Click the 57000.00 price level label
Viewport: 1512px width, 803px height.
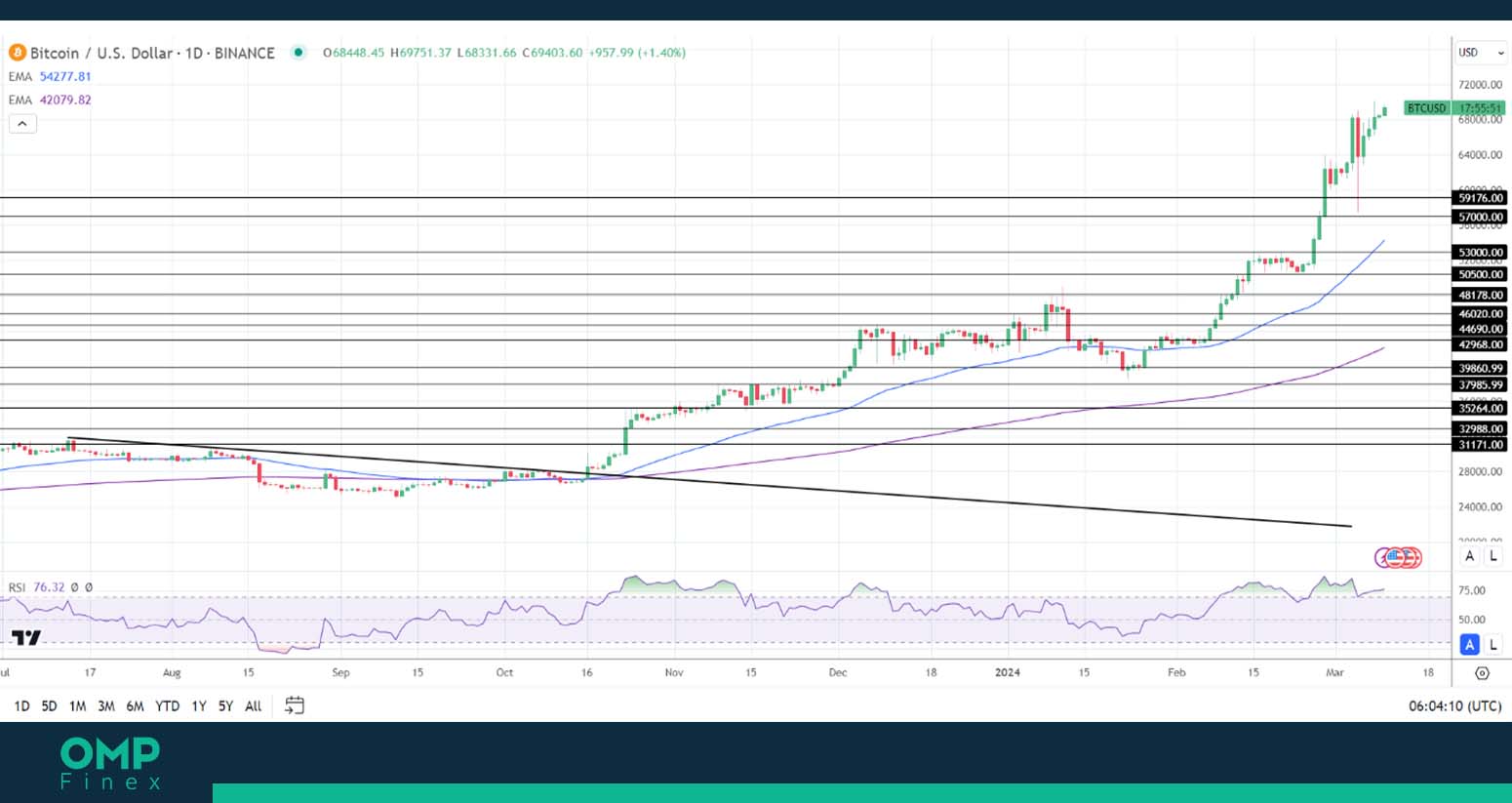pyautogui.click(x=1480, y=218)
